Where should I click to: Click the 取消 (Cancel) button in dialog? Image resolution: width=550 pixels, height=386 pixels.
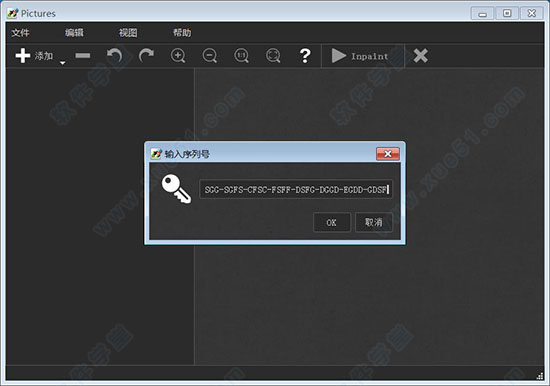[x=374, y=222]
